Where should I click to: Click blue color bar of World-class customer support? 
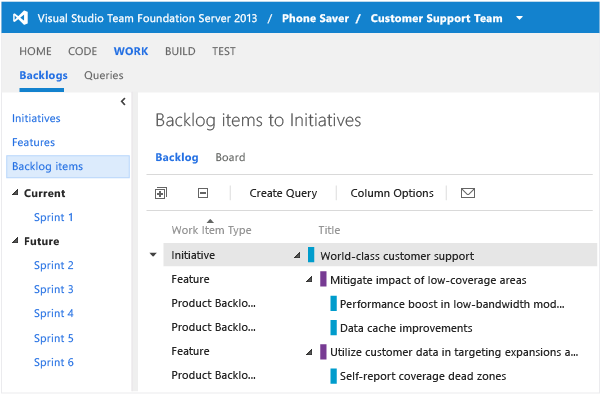(311, 255)
